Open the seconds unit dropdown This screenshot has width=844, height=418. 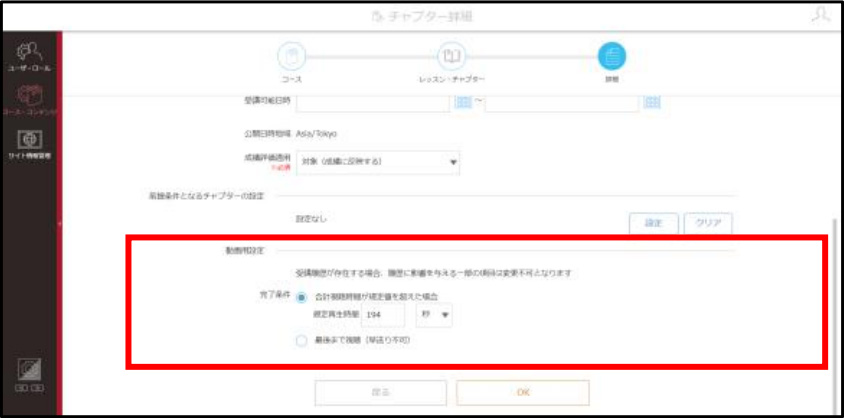(434, 315)
